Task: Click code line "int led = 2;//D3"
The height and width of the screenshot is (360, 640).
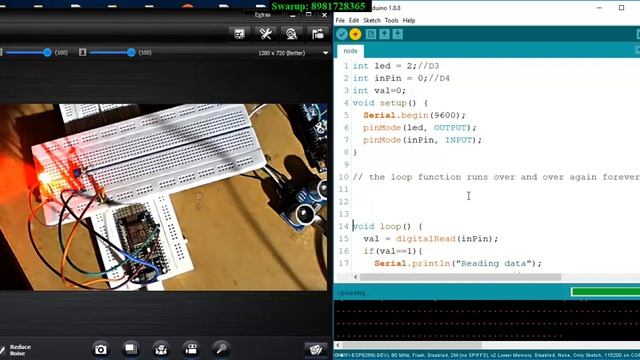Action: click(x=396, y=66)
